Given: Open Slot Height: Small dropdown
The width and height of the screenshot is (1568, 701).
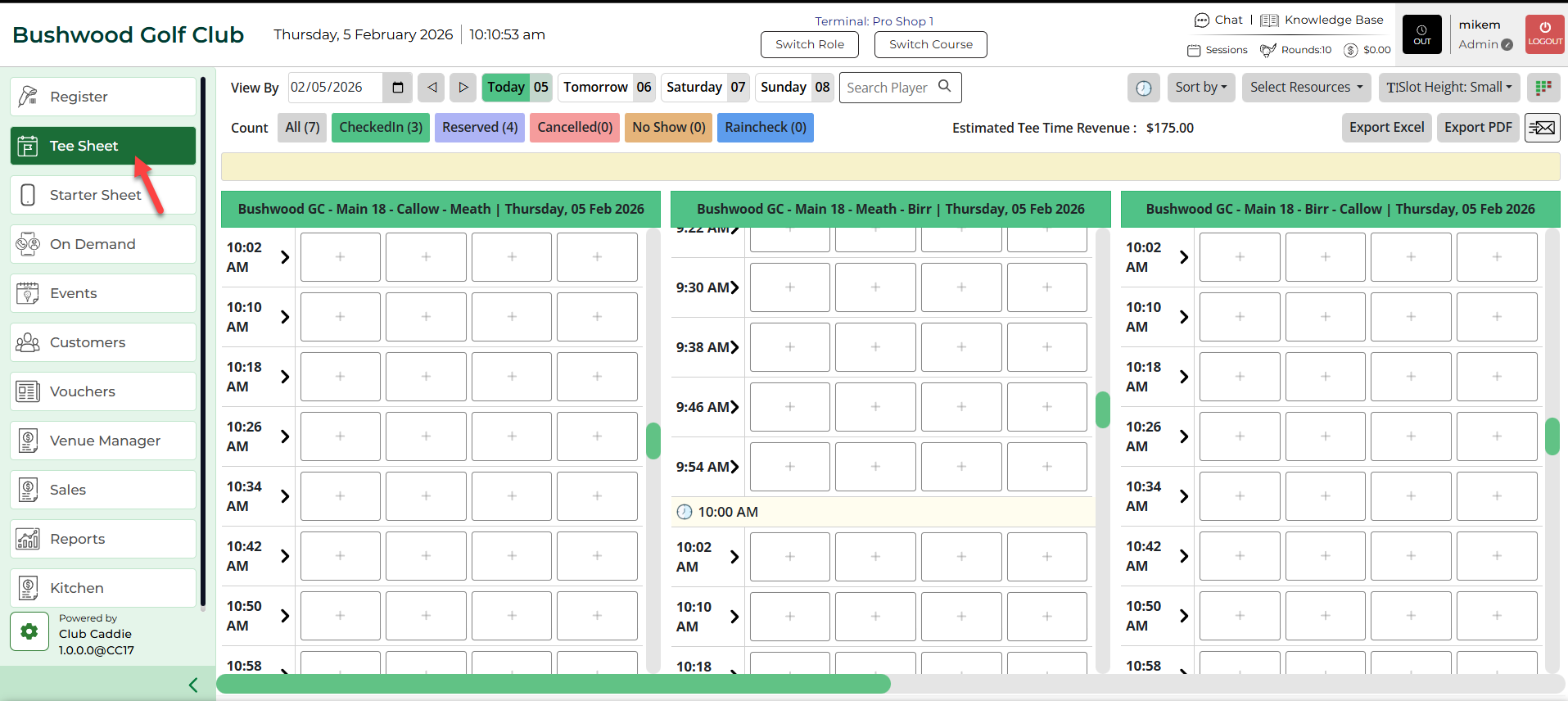Looking at the screenshot, I should coord(1448,88).
